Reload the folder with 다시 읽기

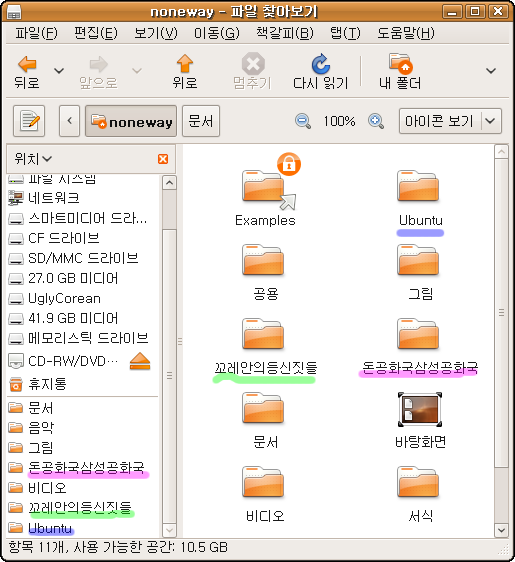(320, 72)
